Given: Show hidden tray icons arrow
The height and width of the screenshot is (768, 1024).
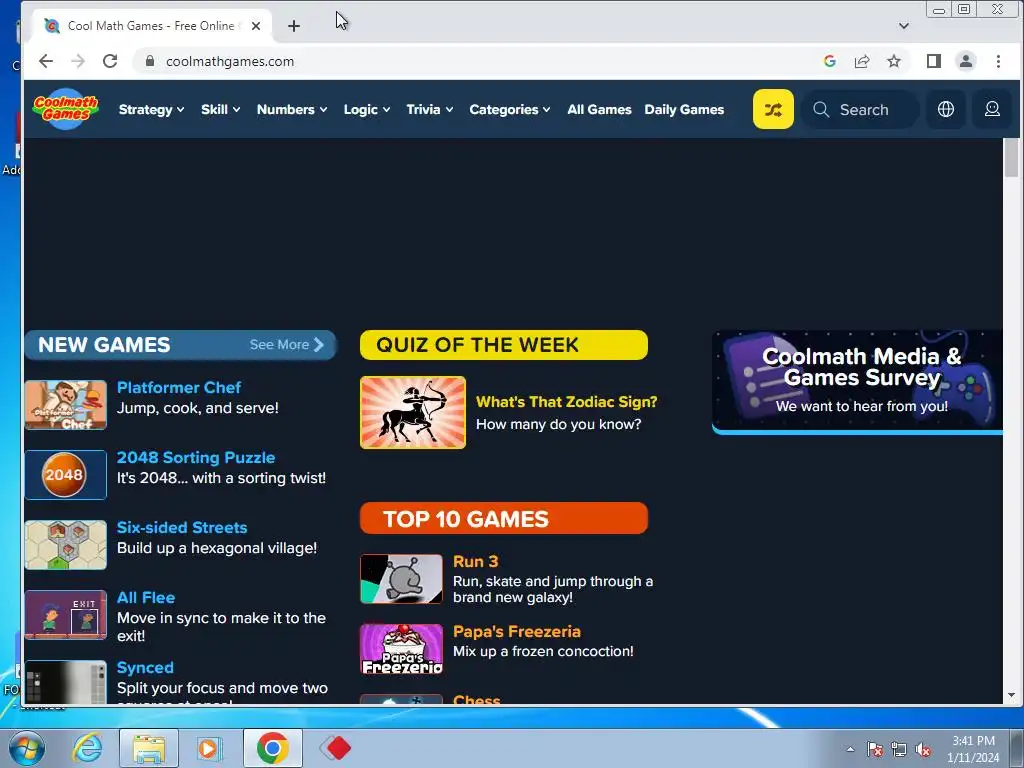Looking at the screenshot, I should click(850, 749).
